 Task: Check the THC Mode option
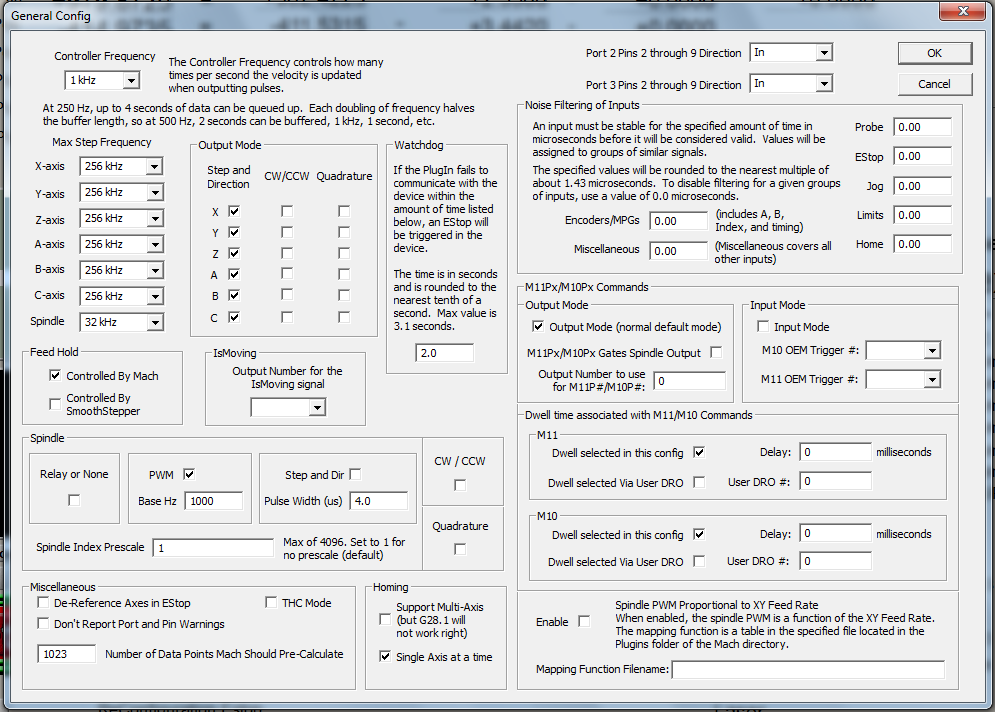272,603
